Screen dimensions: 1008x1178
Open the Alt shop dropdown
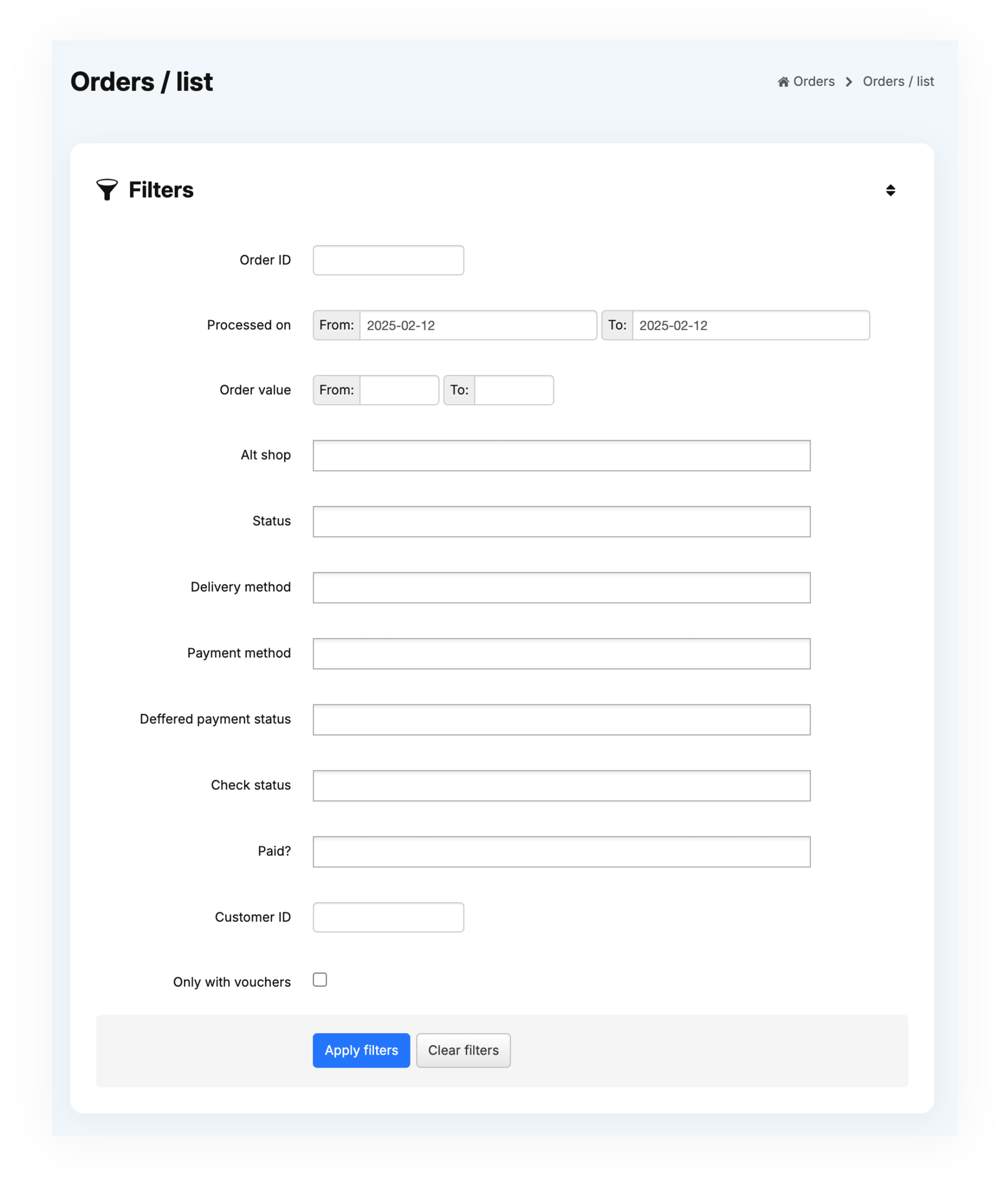561,456
